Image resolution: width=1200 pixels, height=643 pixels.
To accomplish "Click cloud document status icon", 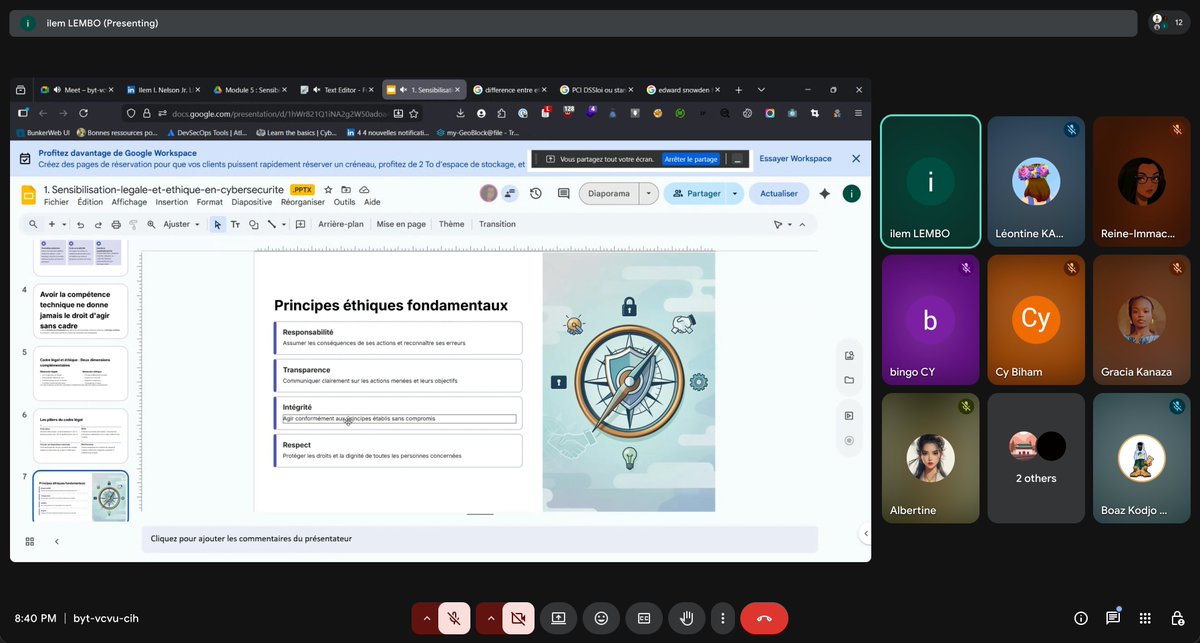I will [x=364, y=189].
